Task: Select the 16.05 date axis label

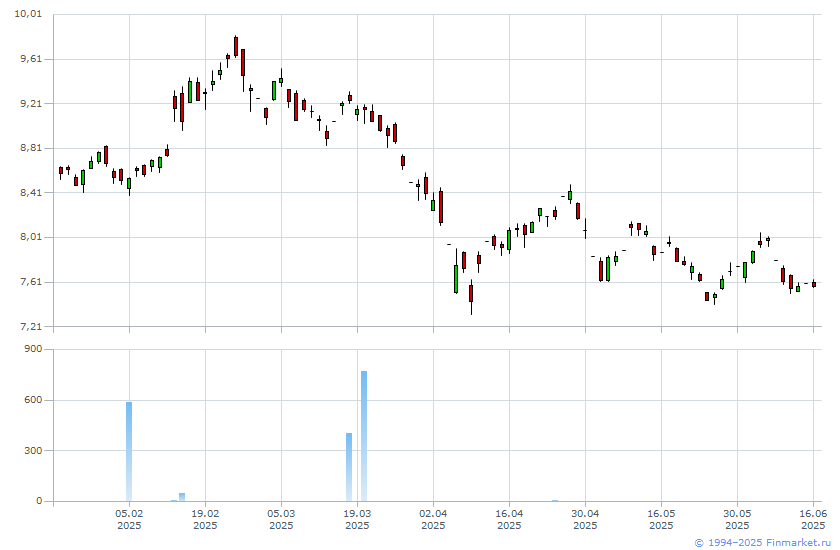Action: click(662, 519)
